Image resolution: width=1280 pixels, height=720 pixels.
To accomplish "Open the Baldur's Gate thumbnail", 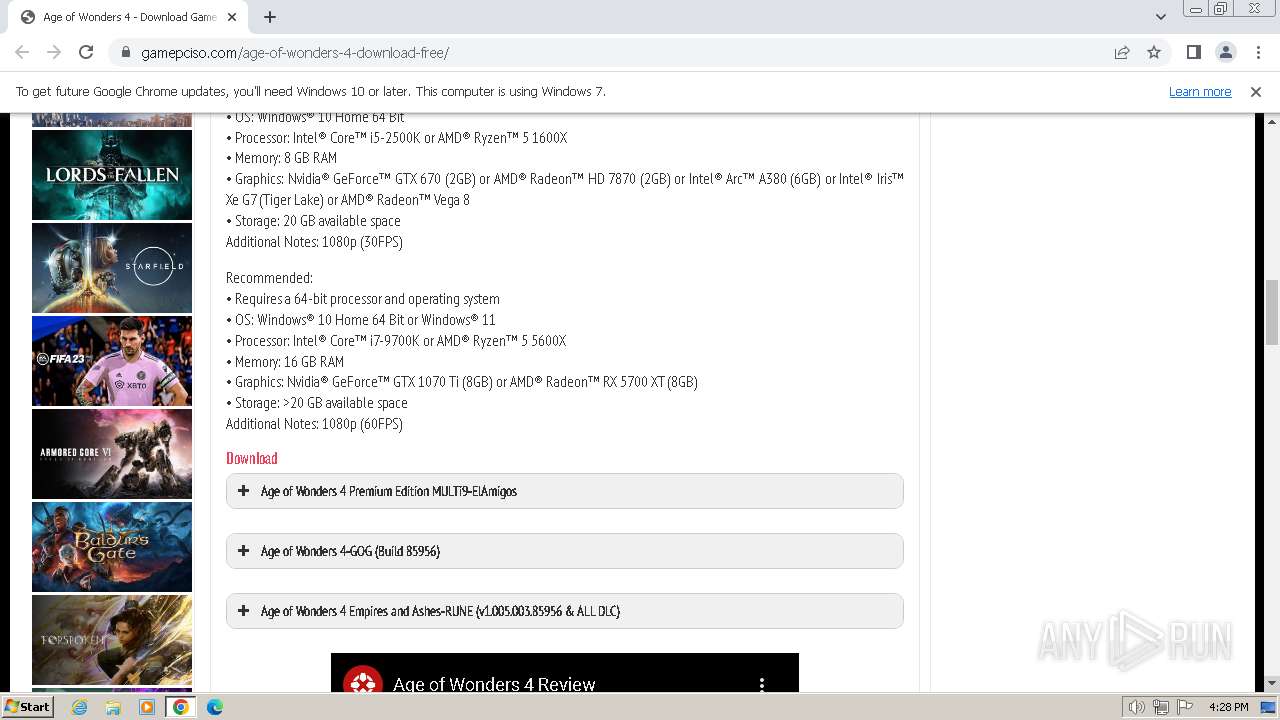I will [112, 547].
